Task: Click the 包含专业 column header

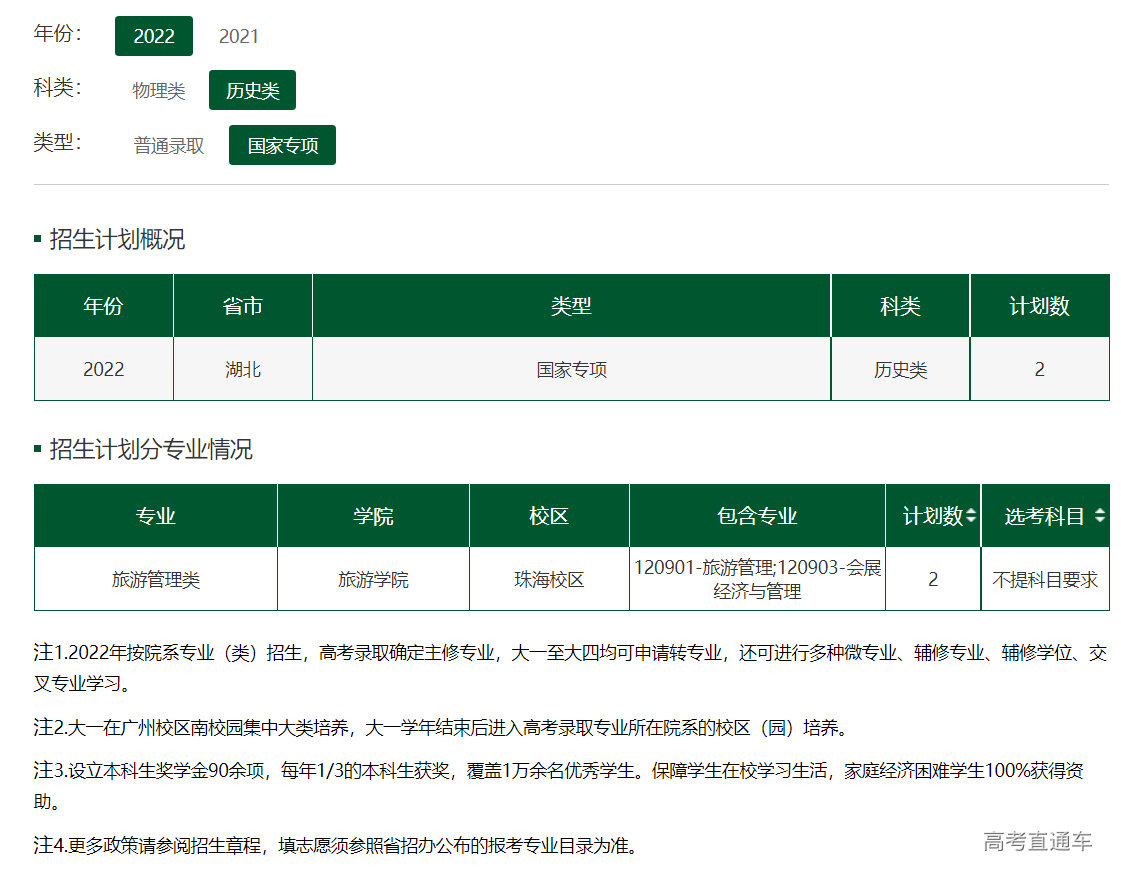Action: pos(757,516)
